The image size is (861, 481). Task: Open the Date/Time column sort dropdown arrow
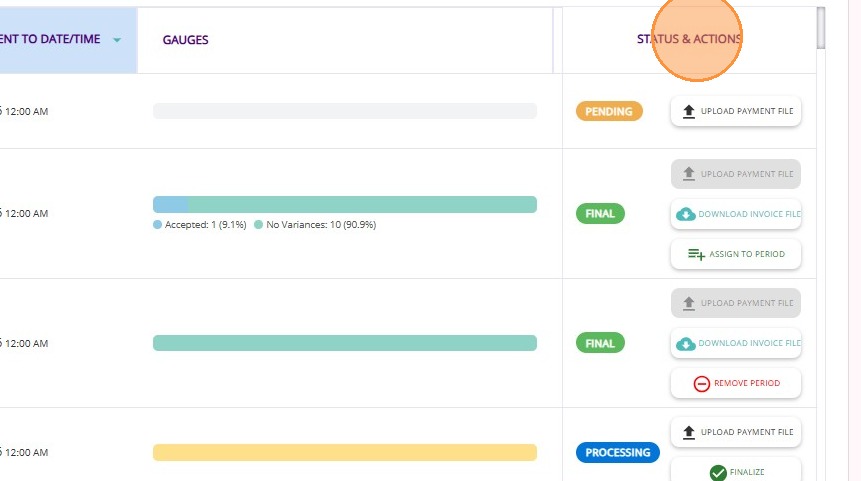click(x=117, y=41)
